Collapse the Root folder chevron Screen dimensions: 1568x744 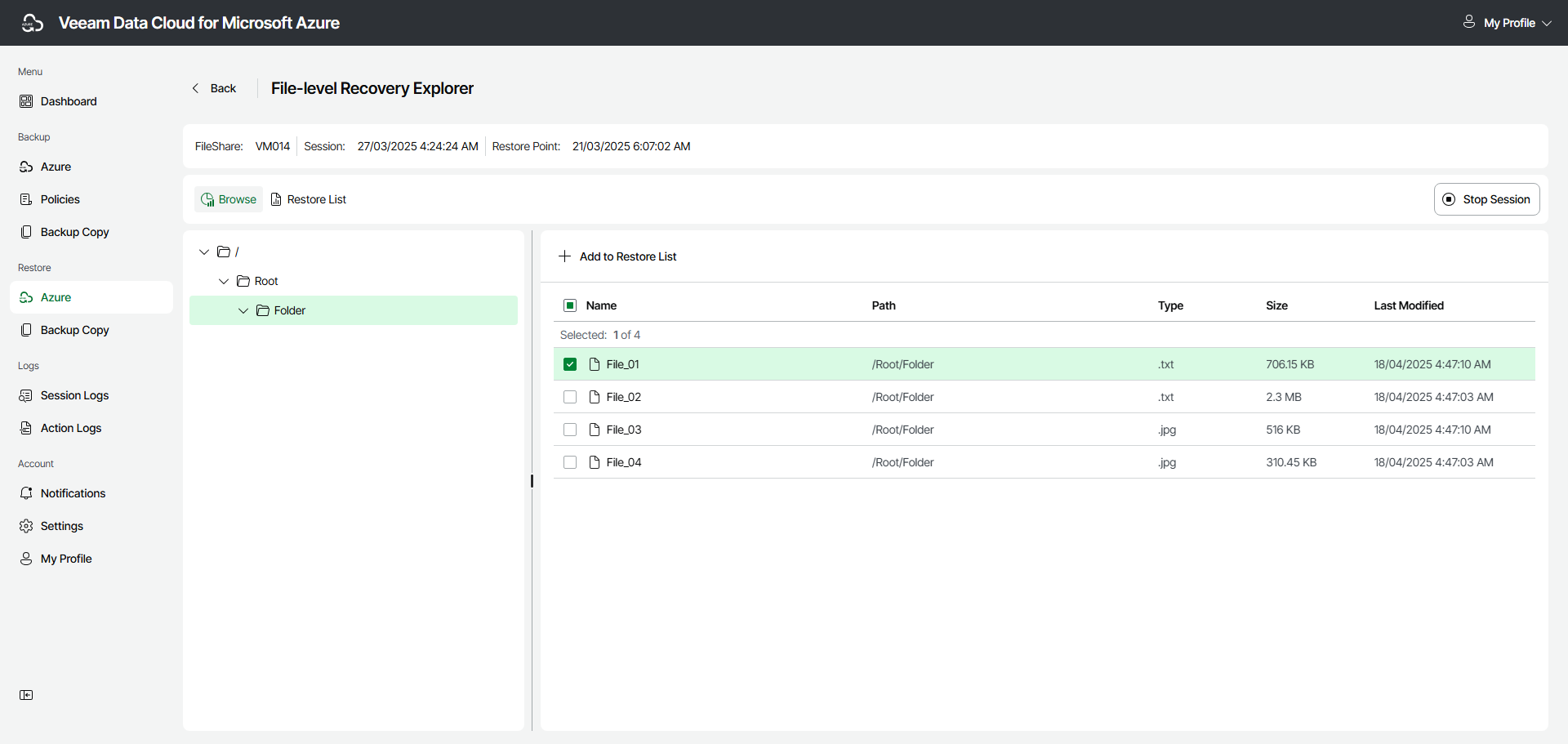[224, 281]
